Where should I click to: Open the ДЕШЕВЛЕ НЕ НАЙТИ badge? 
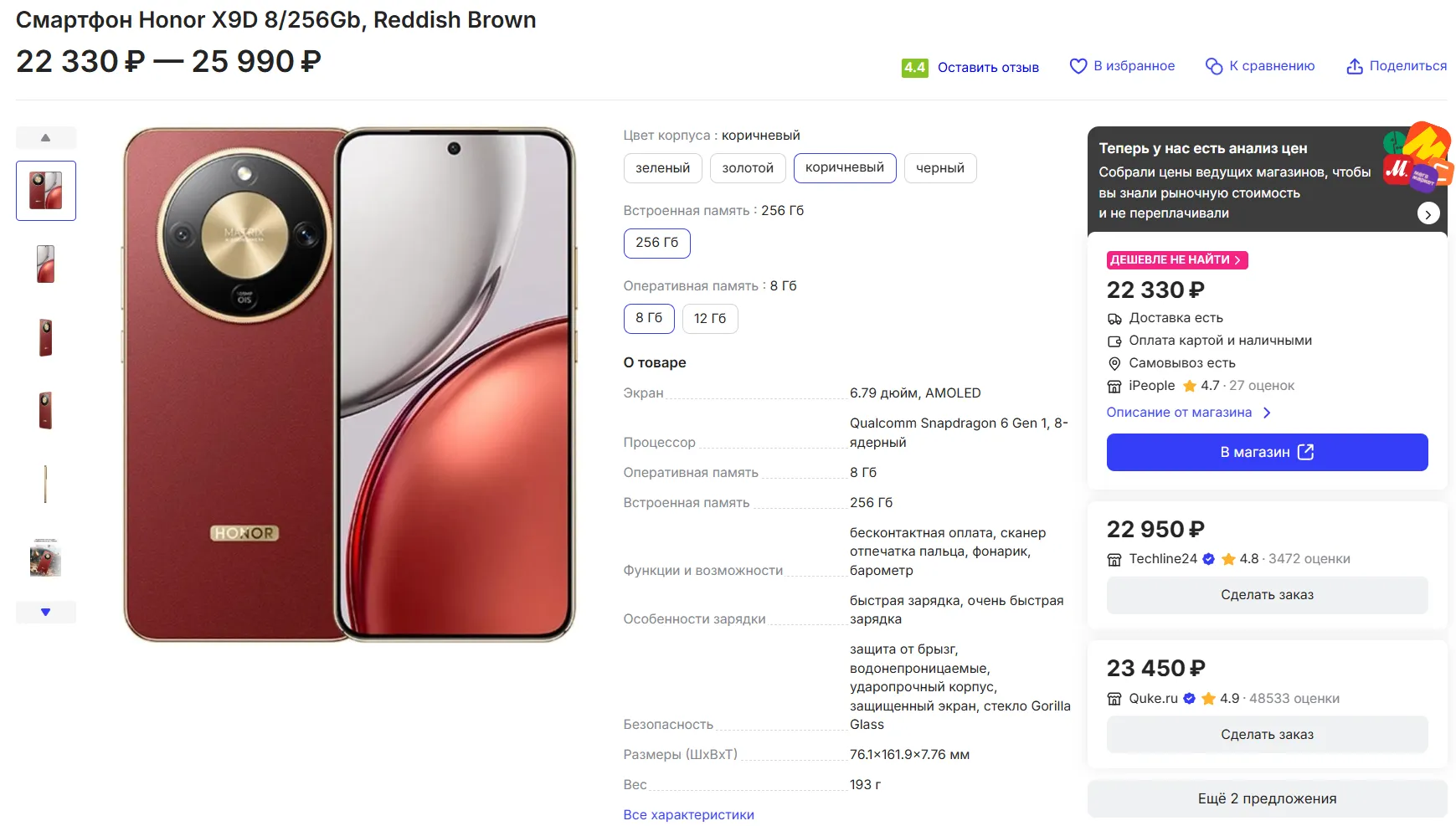[1176, 260]
